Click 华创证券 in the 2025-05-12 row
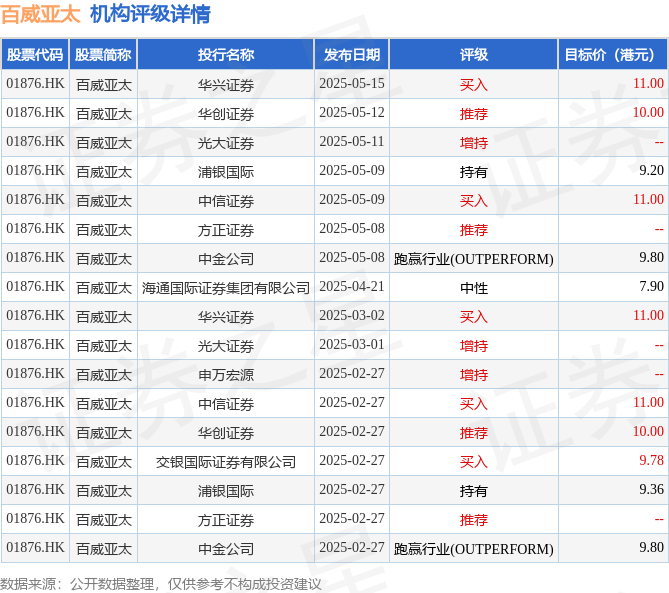The width and height of the screenshot is (669, 593). pyautogui.click(x=226, y=114)
